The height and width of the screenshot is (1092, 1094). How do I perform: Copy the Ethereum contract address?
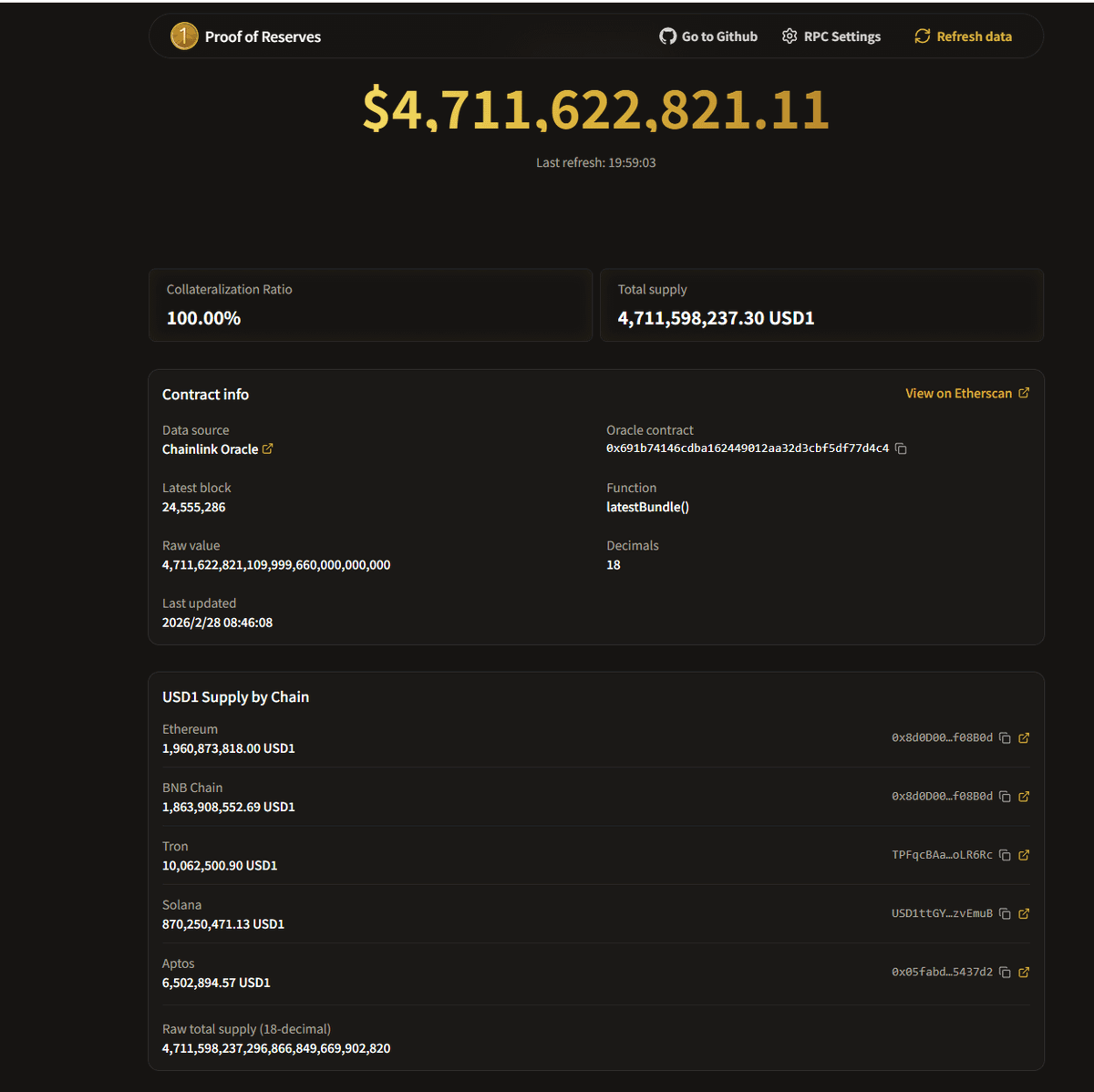coord(1005,738)
